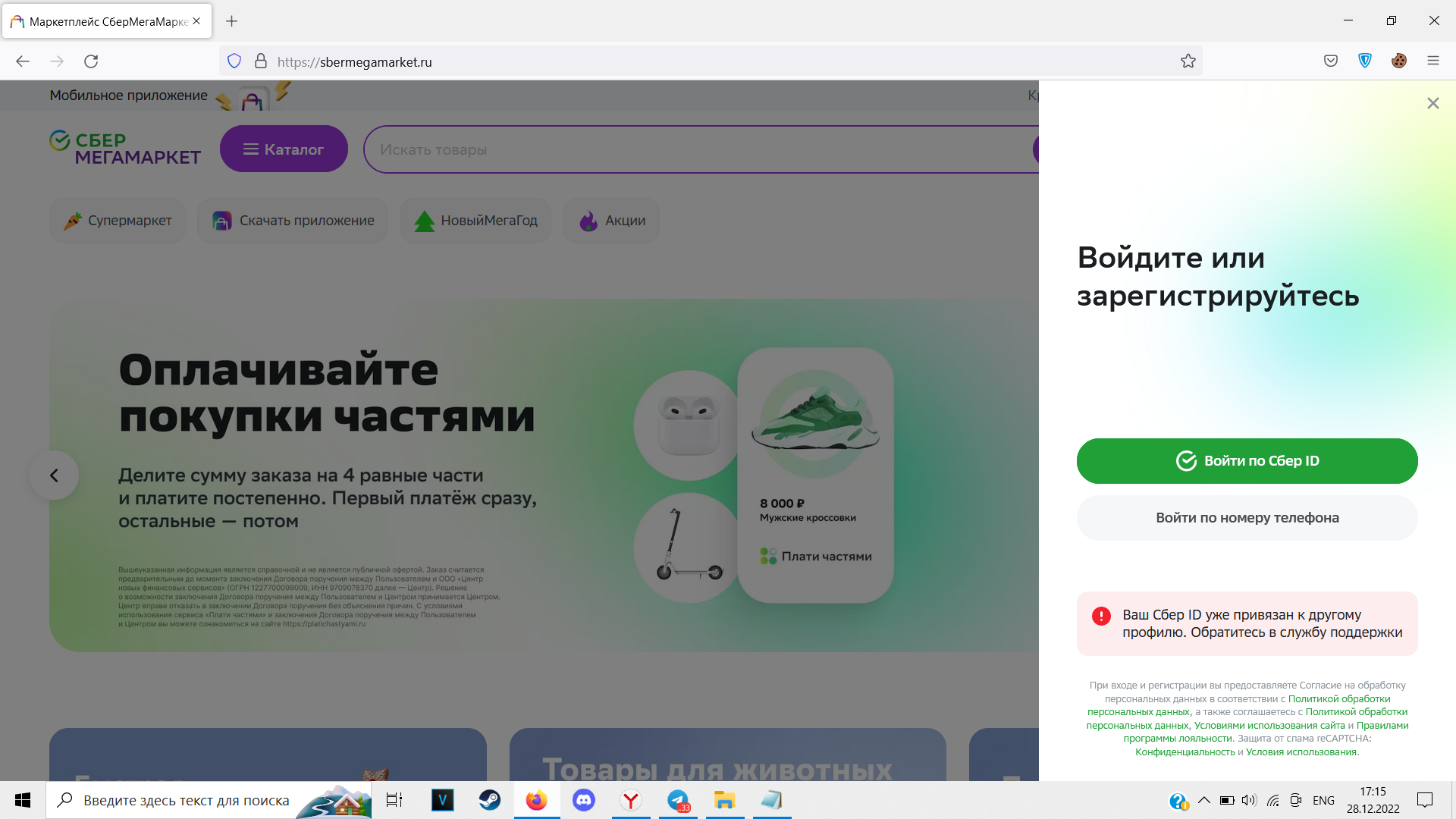Open reCAPTCHA Условия использования link
Image resolution: width=1456 pixels, height=819 pixels.
1301,752
